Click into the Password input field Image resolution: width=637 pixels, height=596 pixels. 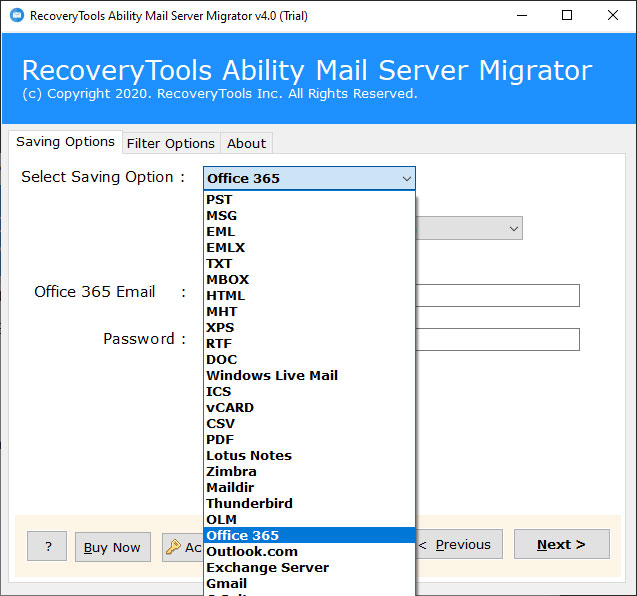click(497, 339)
